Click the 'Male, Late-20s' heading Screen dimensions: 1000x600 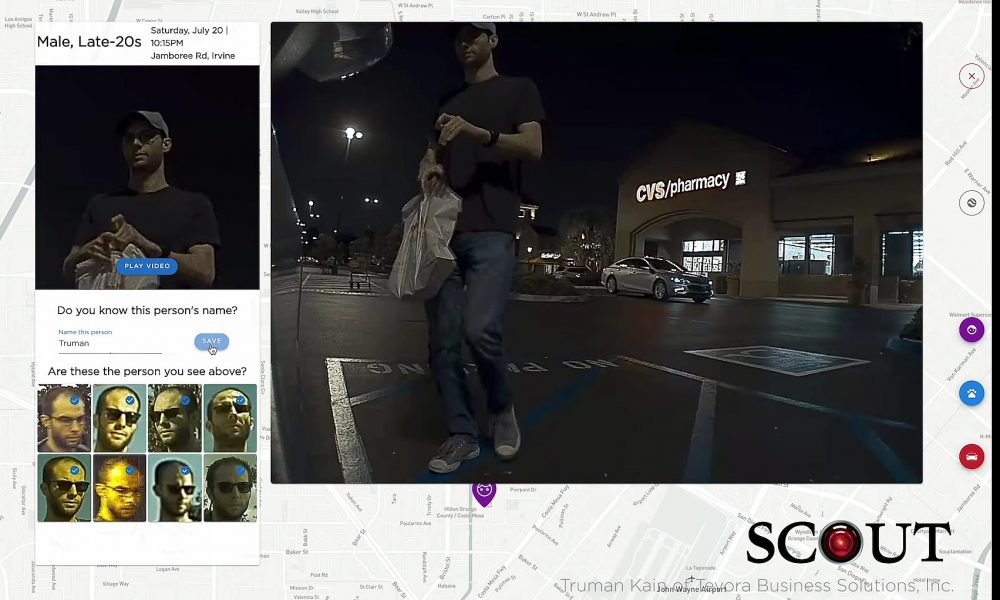[x=89, y=42]
